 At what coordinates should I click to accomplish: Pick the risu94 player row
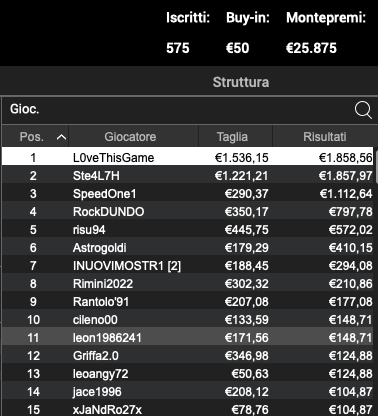click(x=187, y=229)
